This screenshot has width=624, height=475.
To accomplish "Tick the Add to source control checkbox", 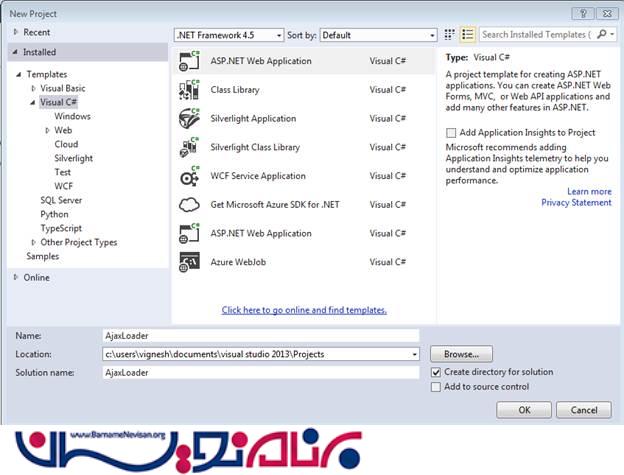I will pyautogui.click(x=435, y=387).
